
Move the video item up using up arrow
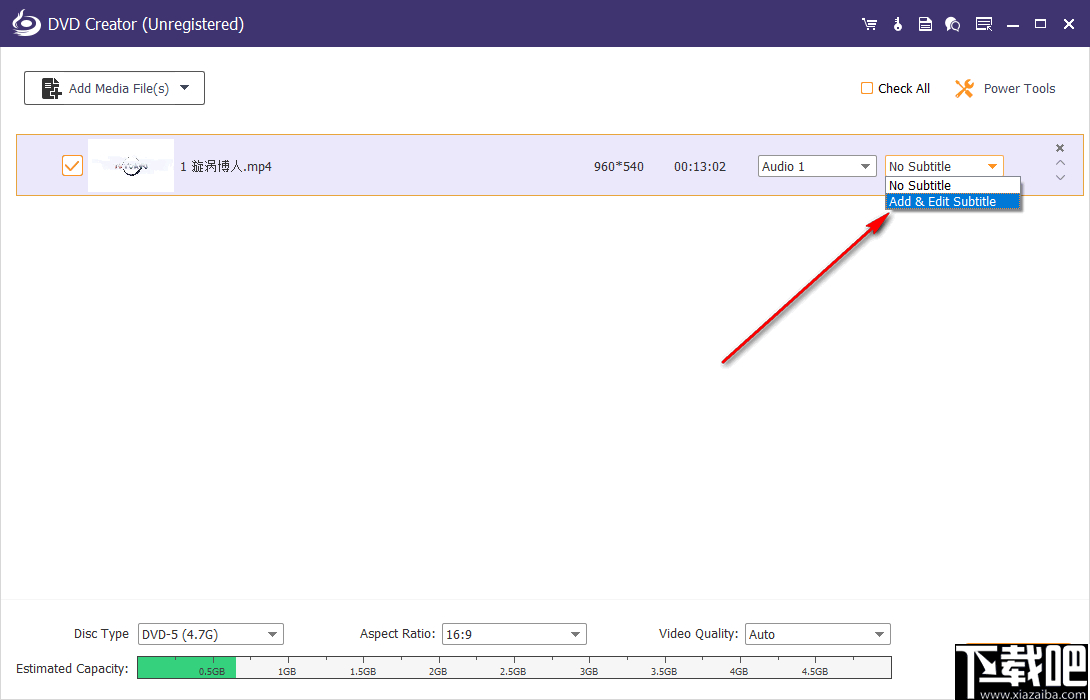point(1059,161)
